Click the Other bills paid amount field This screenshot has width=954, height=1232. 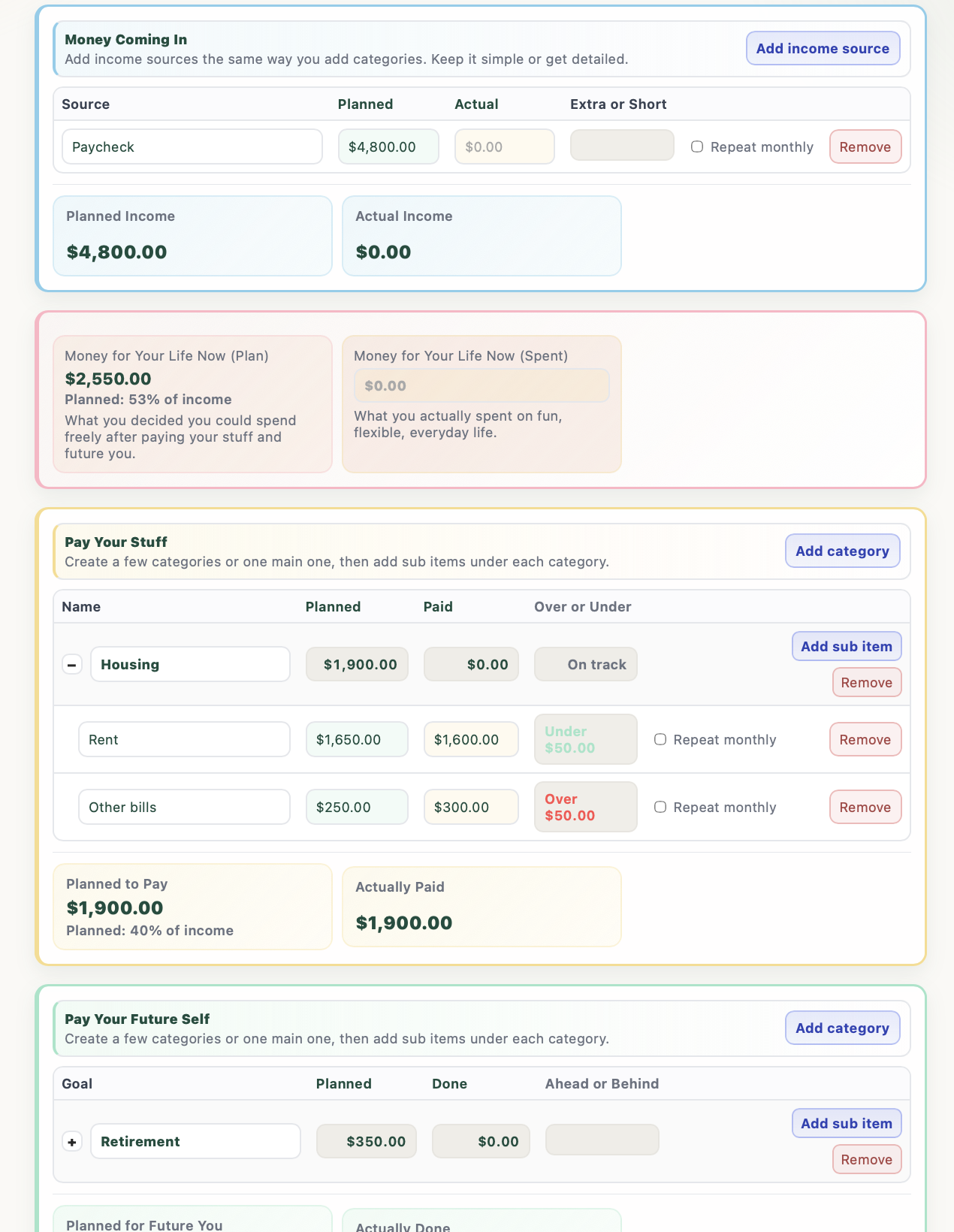coord(471,807)
